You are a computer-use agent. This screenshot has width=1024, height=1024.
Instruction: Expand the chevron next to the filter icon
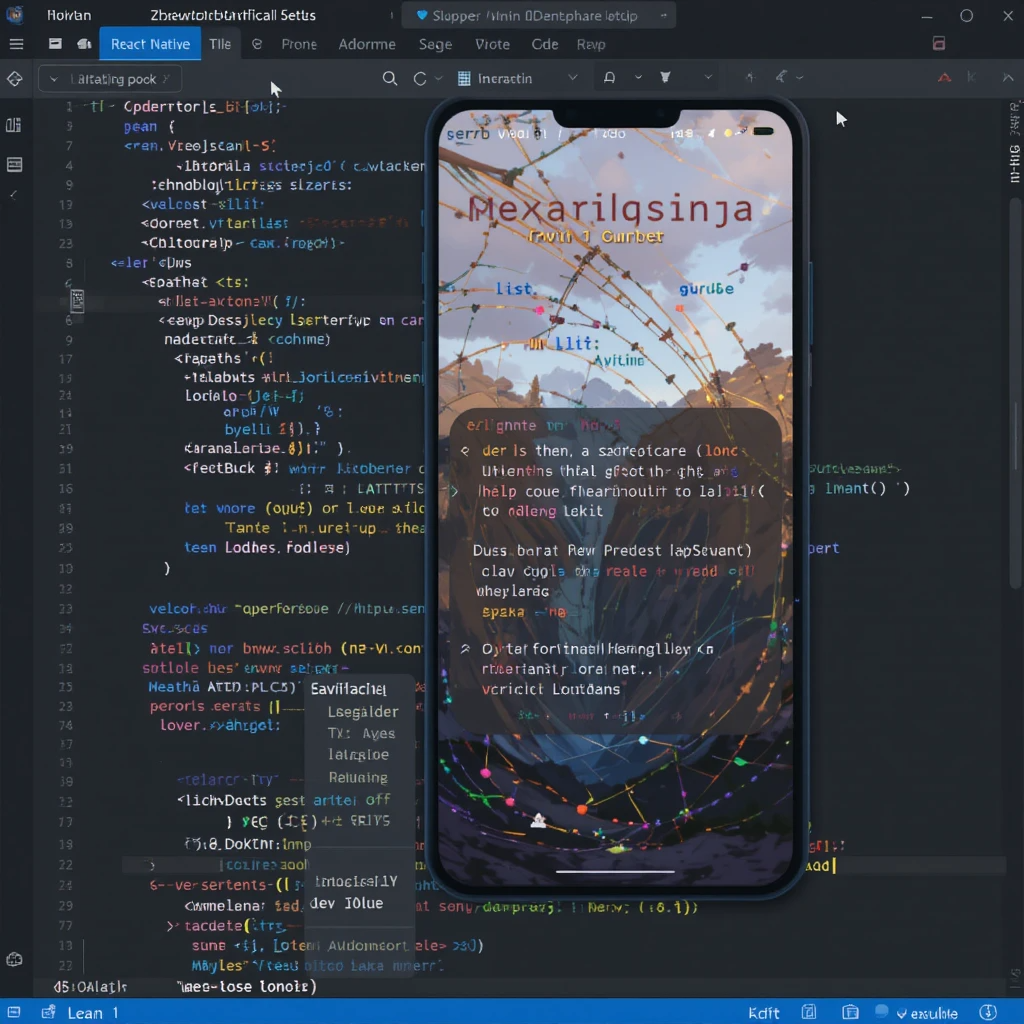point(708,78)
